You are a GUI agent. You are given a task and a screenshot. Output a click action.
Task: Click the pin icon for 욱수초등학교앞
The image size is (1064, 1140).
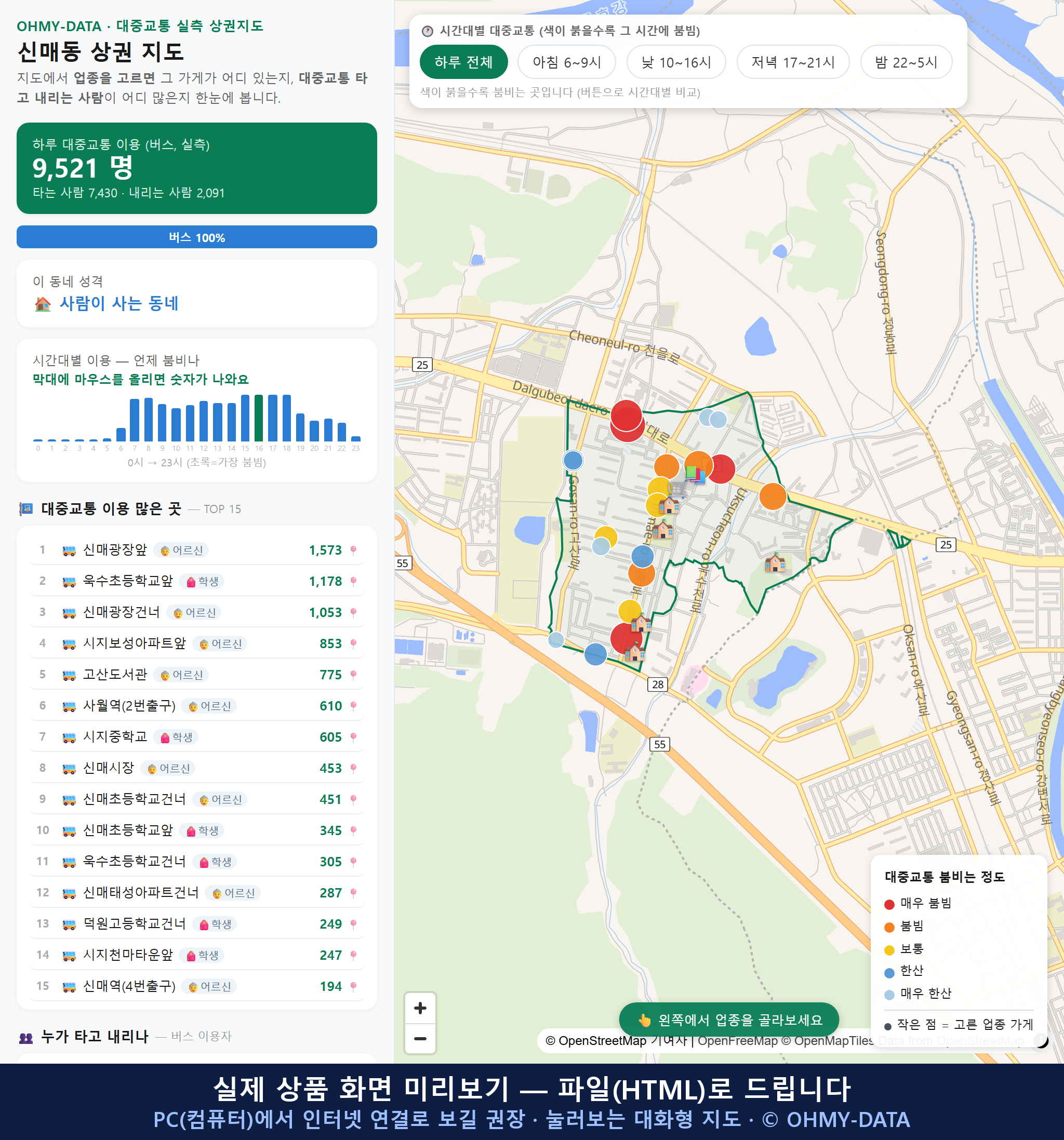353,582
